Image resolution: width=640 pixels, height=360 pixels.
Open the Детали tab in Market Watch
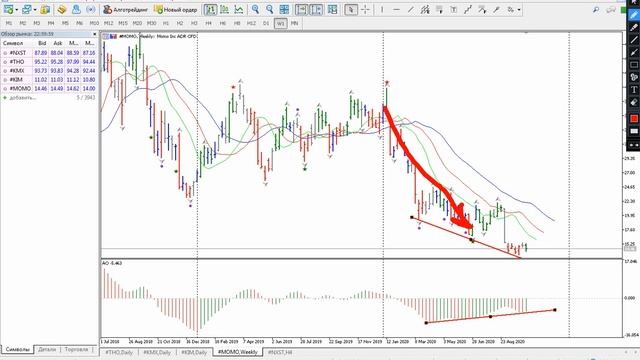47,350
